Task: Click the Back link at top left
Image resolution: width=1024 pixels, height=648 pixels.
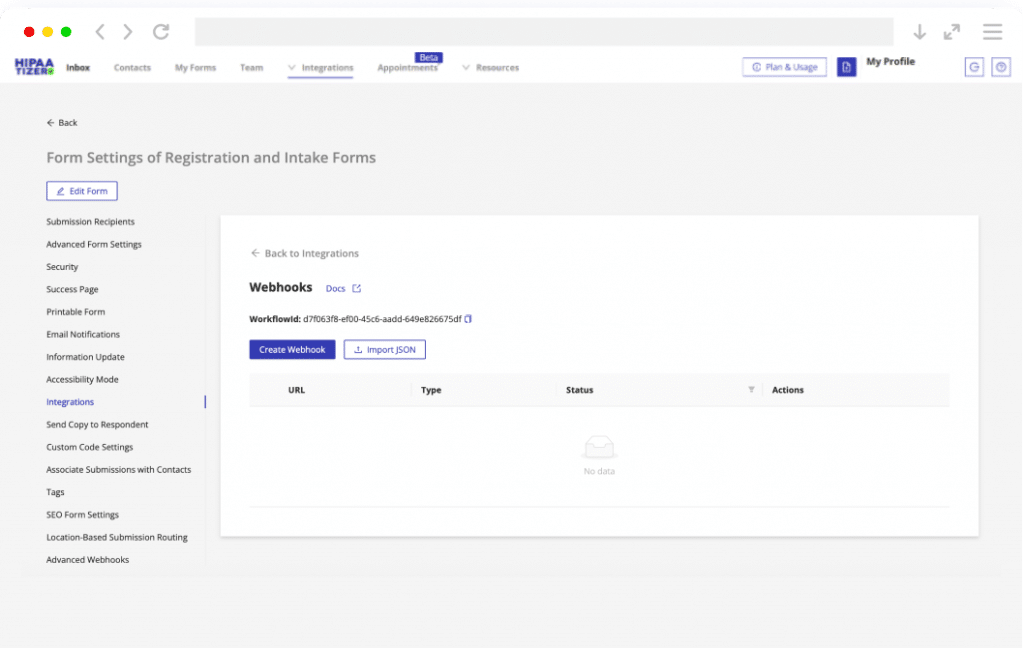Action: 62,123
